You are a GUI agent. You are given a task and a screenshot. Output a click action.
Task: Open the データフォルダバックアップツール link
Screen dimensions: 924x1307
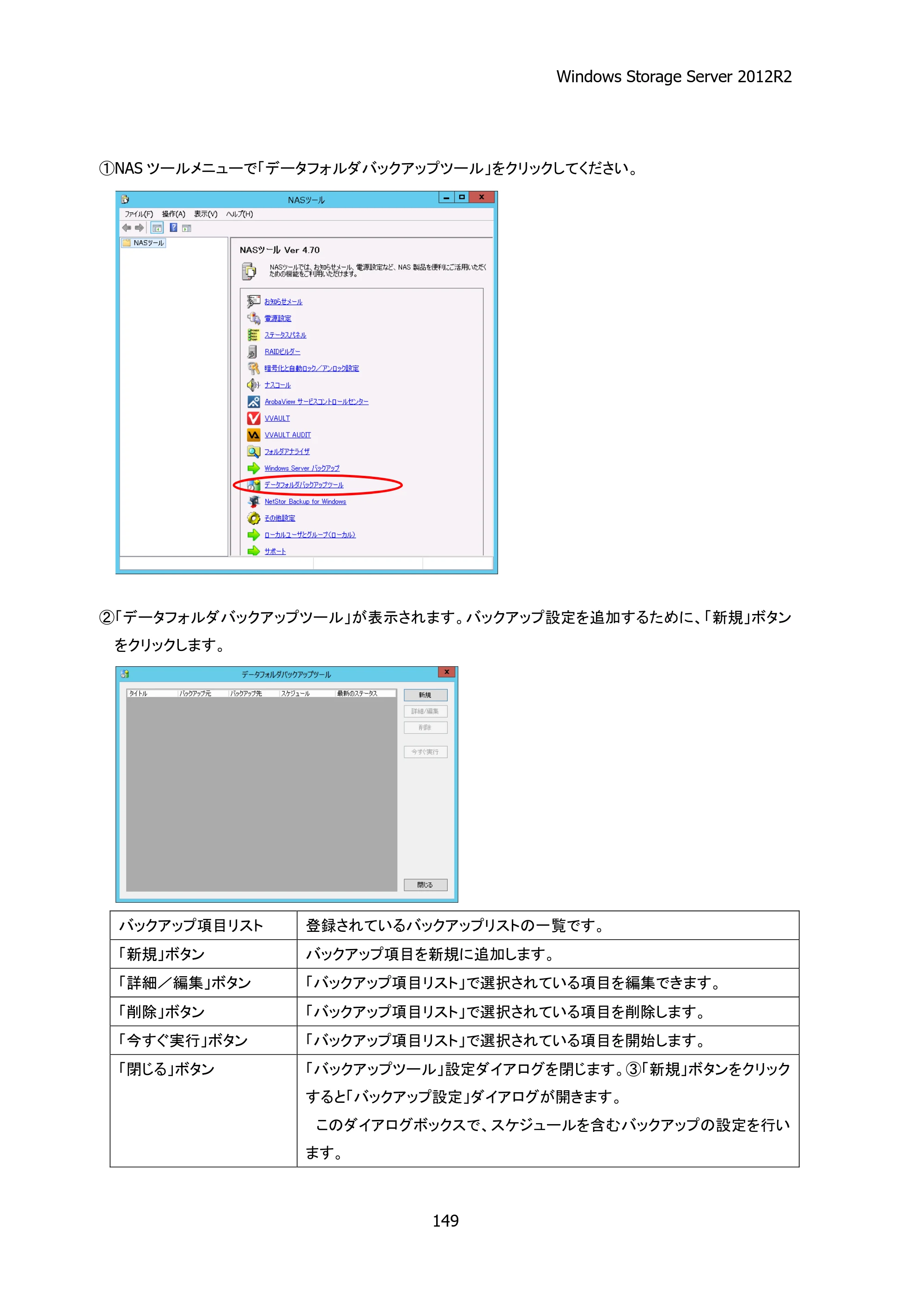coord(304,485)
